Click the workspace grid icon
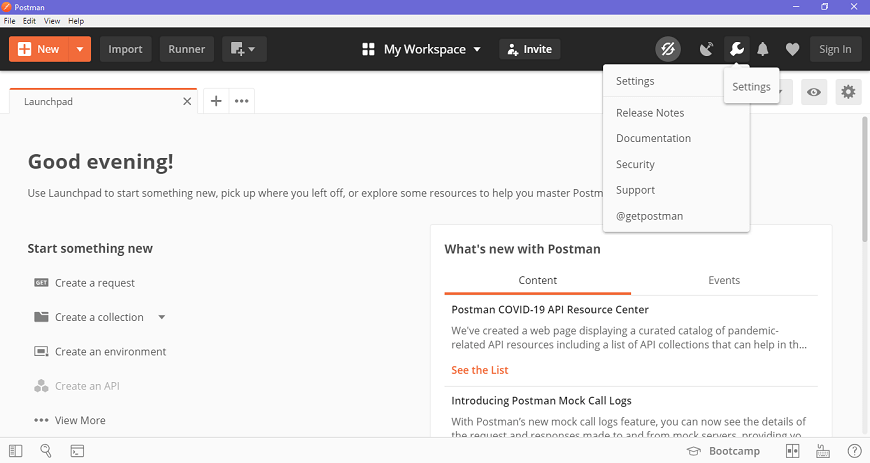This screenshot has width=870, height=463. (x=368, y=49)
